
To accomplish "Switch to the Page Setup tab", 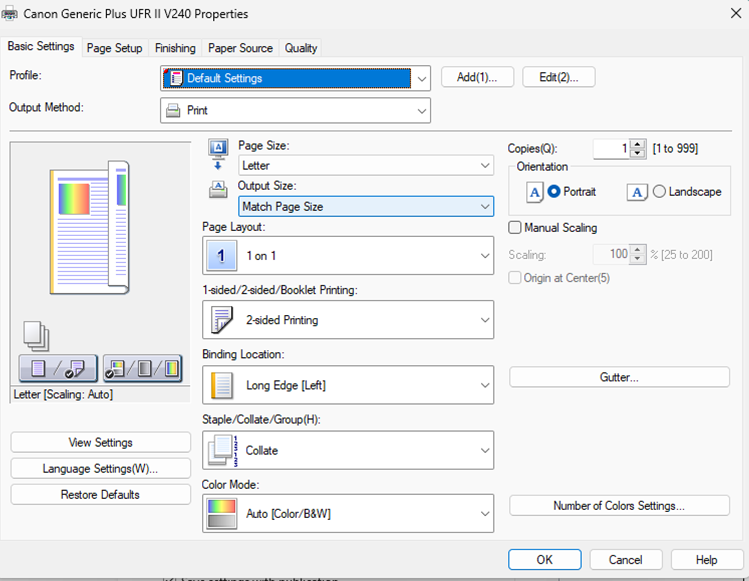I will [x=115, y=48].
